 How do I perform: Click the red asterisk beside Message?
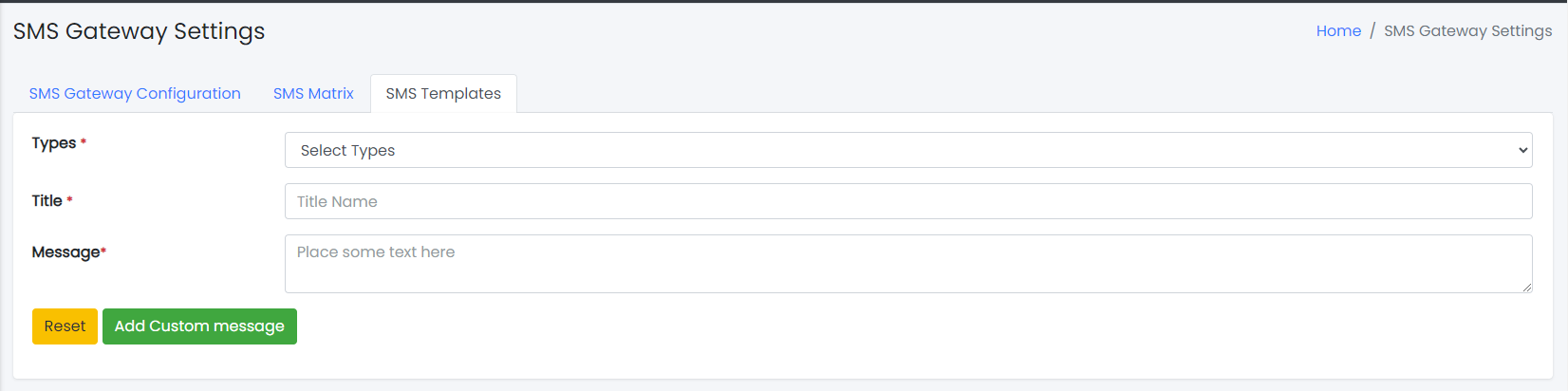coord(103,251)
